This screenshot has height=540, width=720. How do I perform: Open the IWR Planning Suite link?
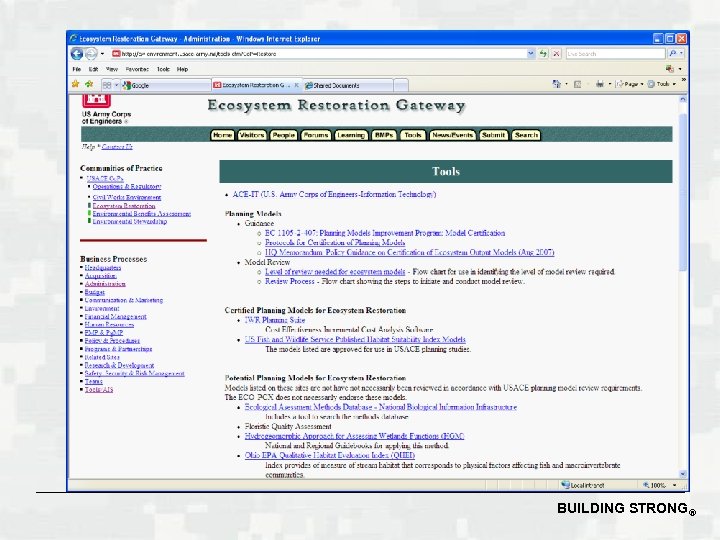(x=275, y=320)
